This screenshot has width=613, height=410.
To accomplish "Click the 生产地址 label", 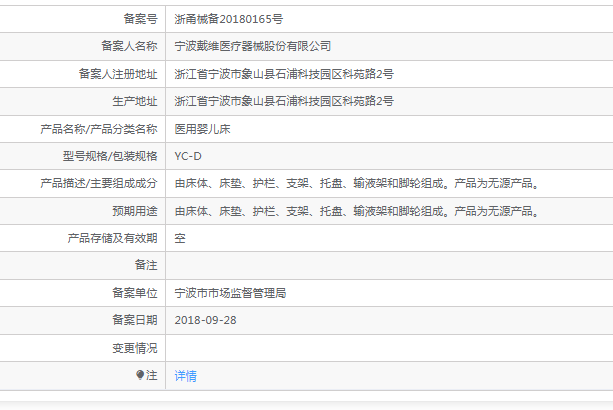I will (135, 101).
